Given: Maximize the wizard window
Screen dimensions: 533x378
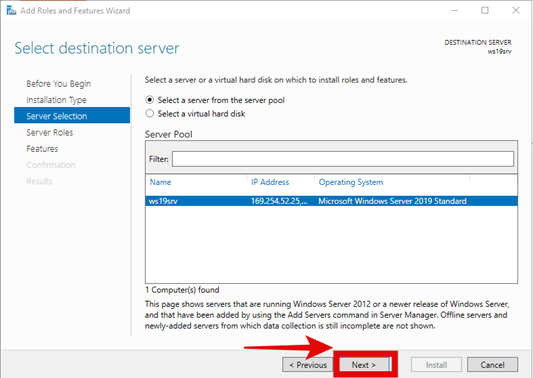Looking at the screenshot, I should pyautogui.click(x=485, y=11).
